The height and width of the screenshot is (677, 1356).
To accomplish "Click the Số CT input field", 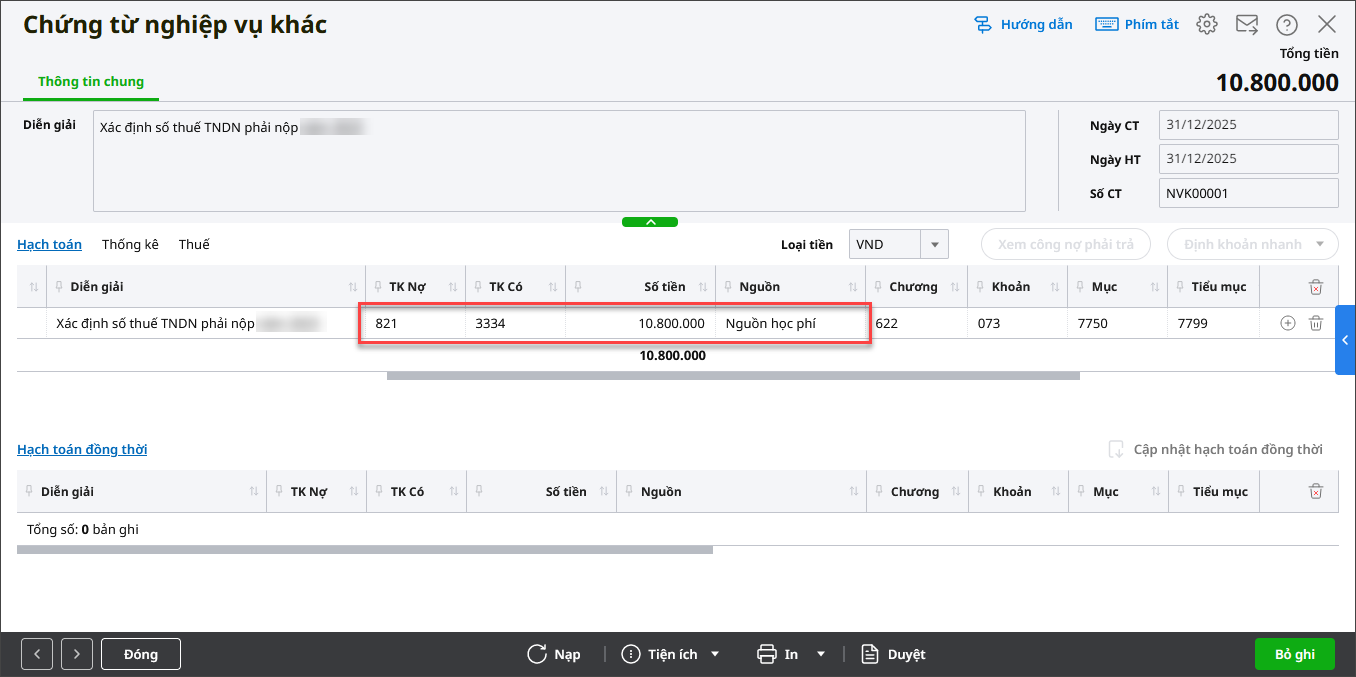I will pos(1248,193).
